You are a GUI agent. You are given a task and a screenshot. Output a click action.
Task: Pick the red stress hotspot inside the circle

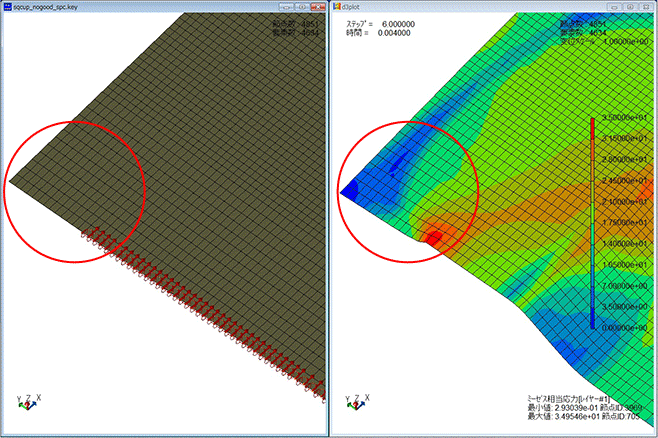[436, 236]
